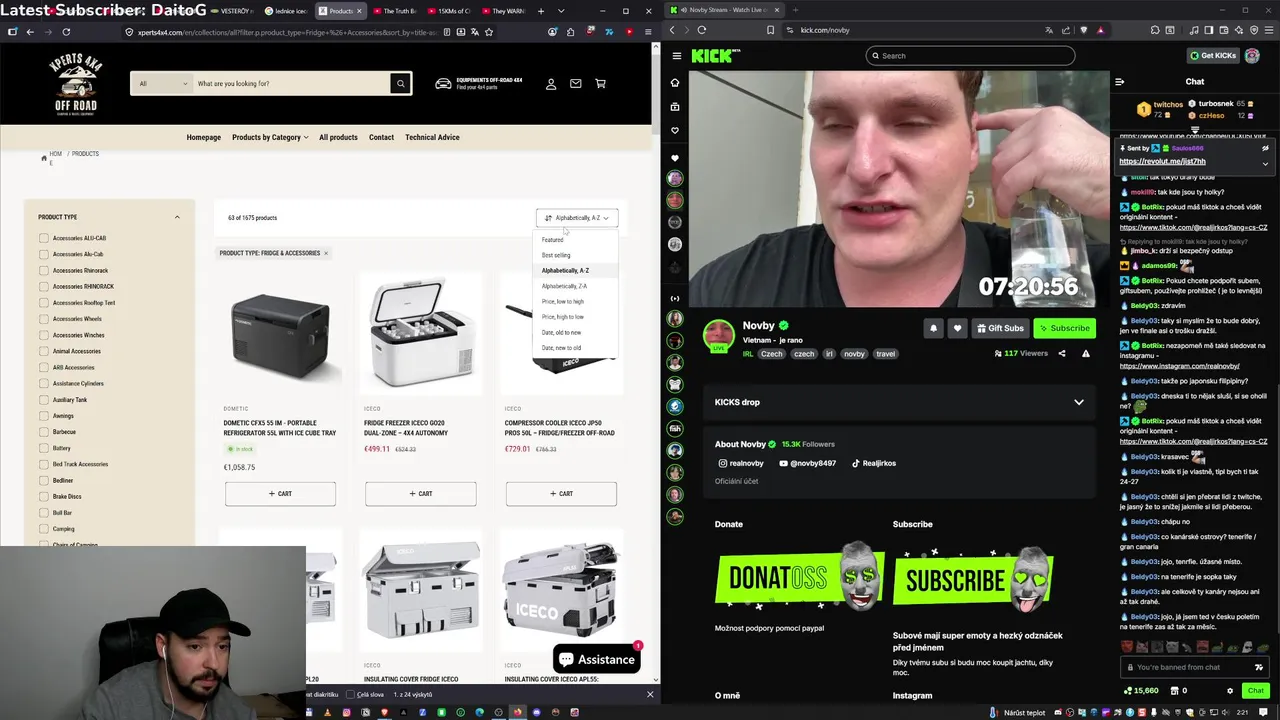1280x720 pixels.
Task: Open the realnovby Instagram link
Action: (x=741, y=463)
